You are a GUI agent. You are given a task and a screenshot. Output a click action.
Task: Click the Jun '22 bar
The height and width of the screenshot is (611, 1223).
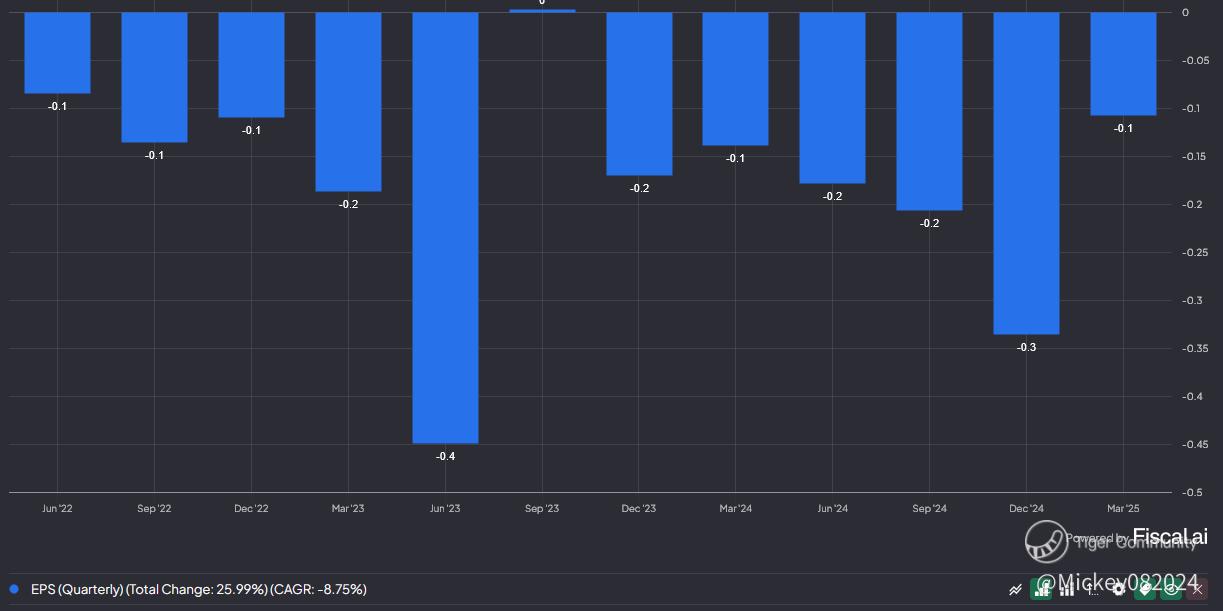click(x=57, y=53)
